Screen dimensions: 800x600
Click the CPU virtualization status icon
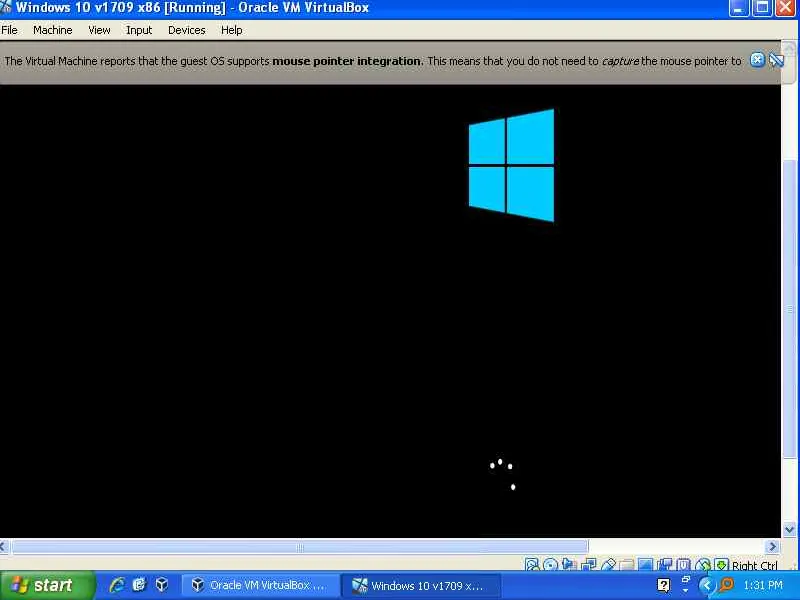(684, 565)
